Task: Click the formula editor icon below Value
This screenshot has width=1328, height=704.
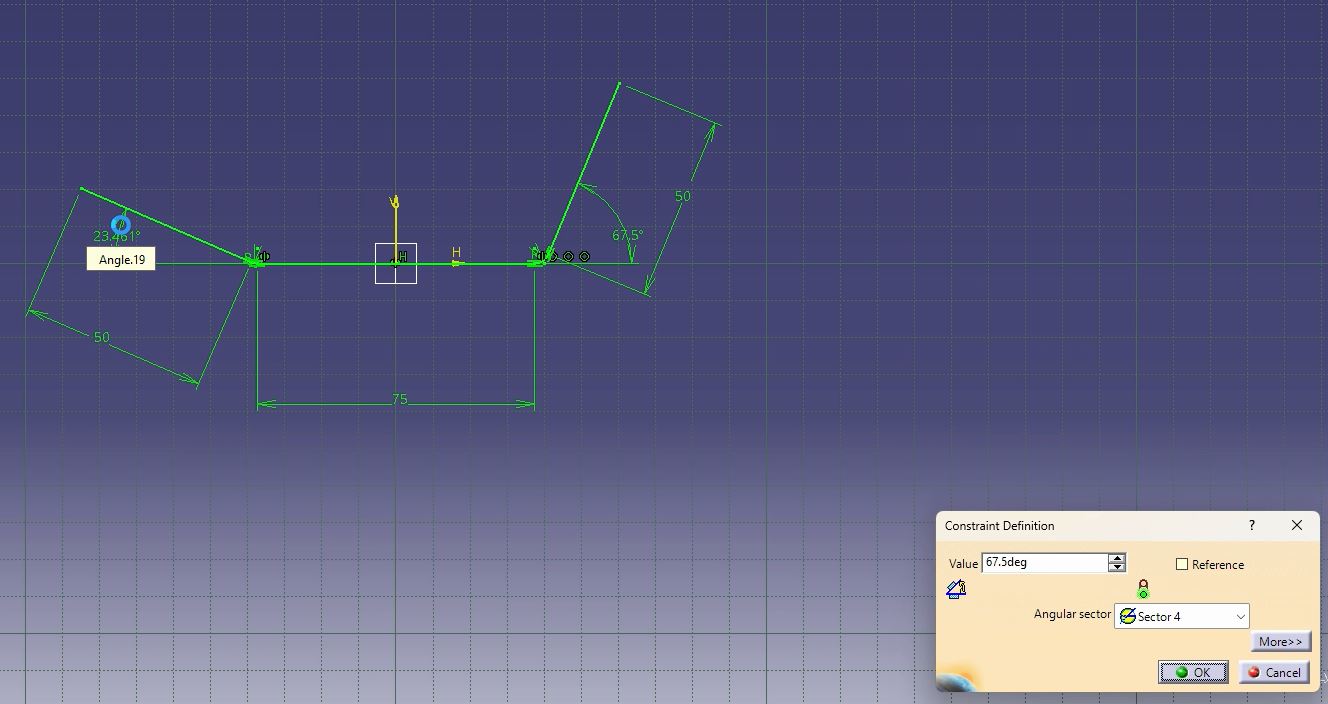Action: click(955, 590)
